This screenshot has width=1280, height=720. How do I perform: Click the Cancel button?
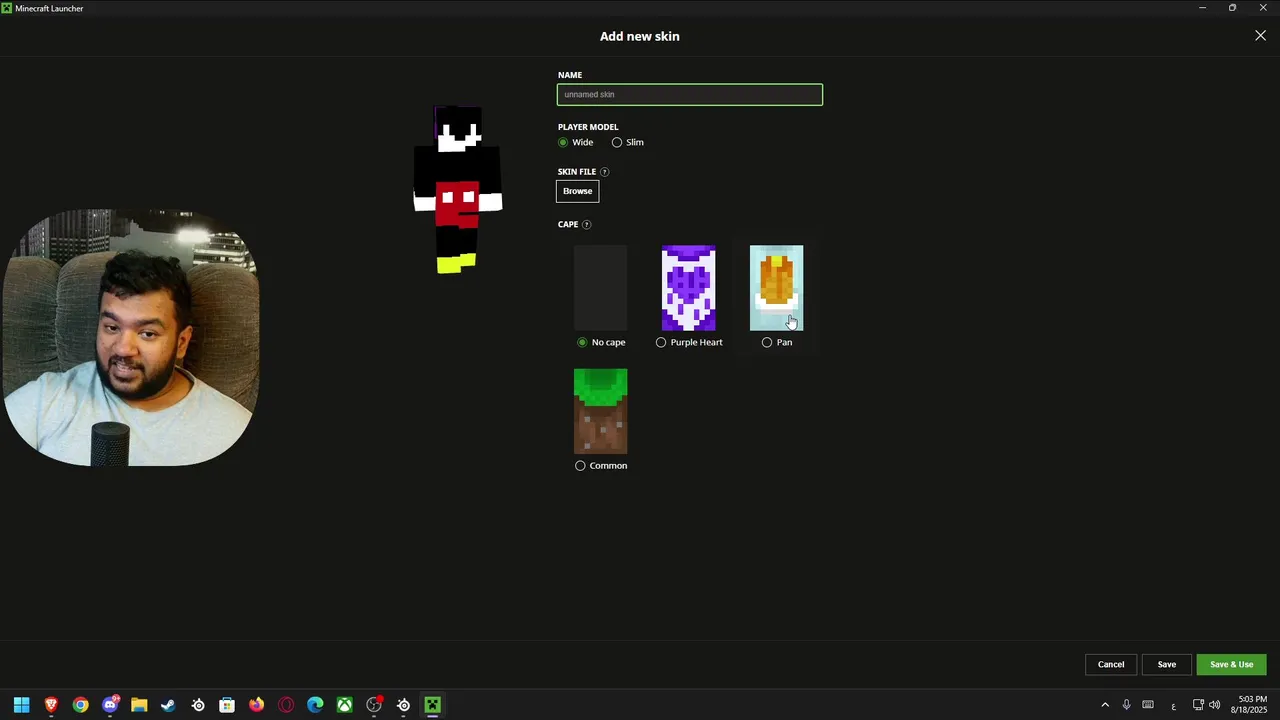[1111, 664]
